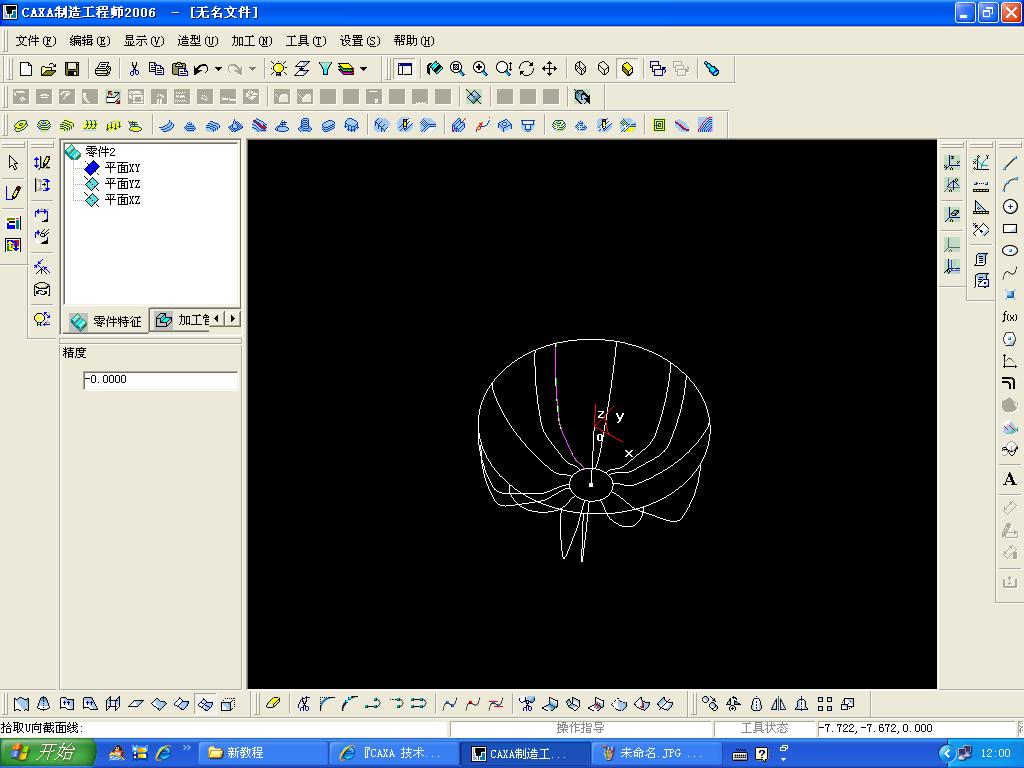
Task: Click the rotate view icon
Action: [x=526, y=69]
